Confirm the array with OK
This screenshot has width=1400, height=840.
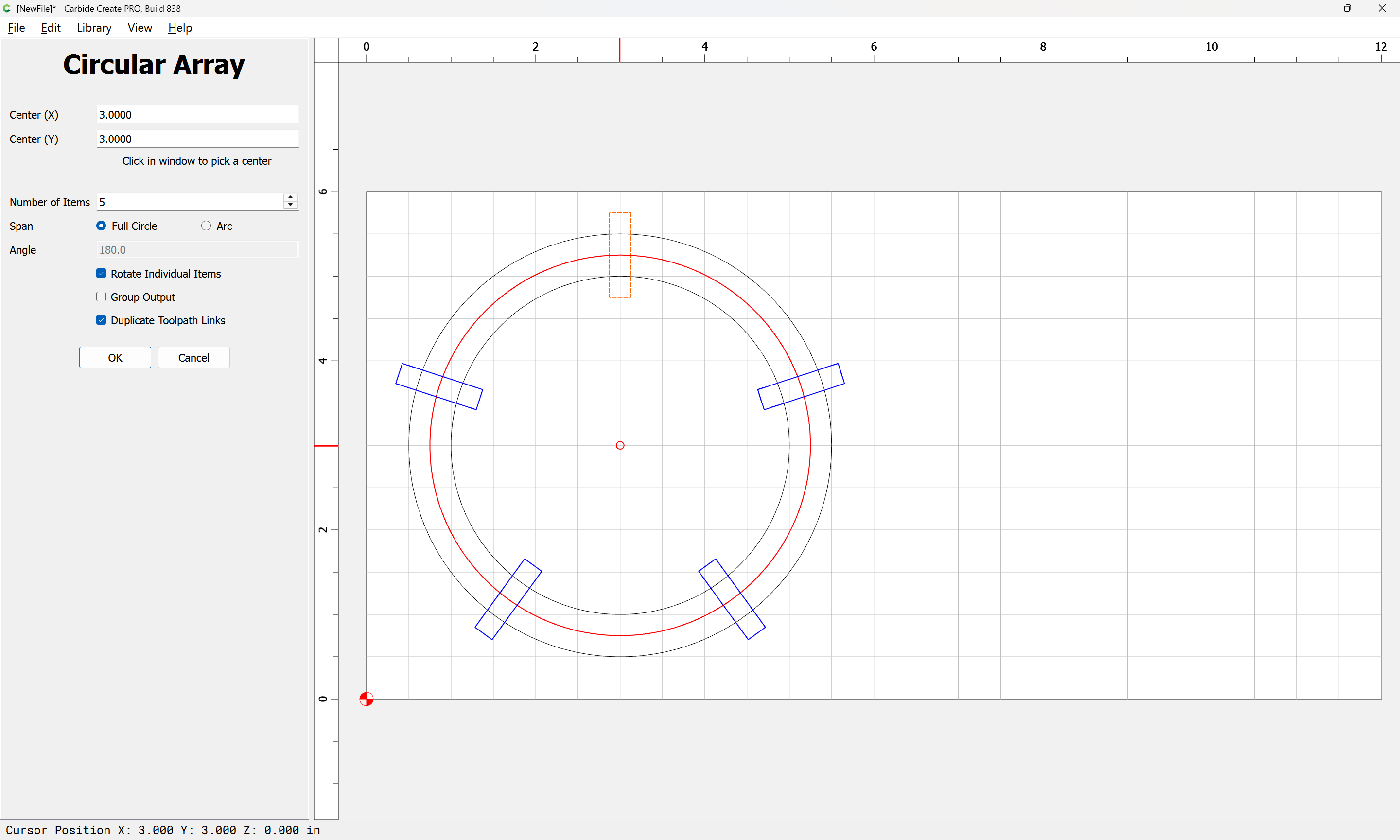pyautogui.click(x=115, y=357)
